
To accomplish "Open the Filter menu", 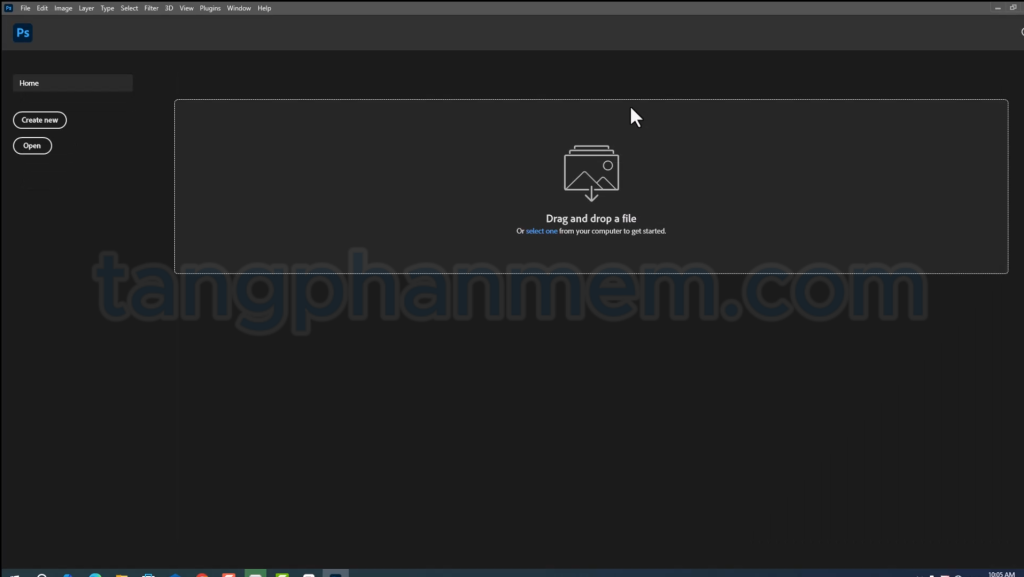I will (151, 8).
